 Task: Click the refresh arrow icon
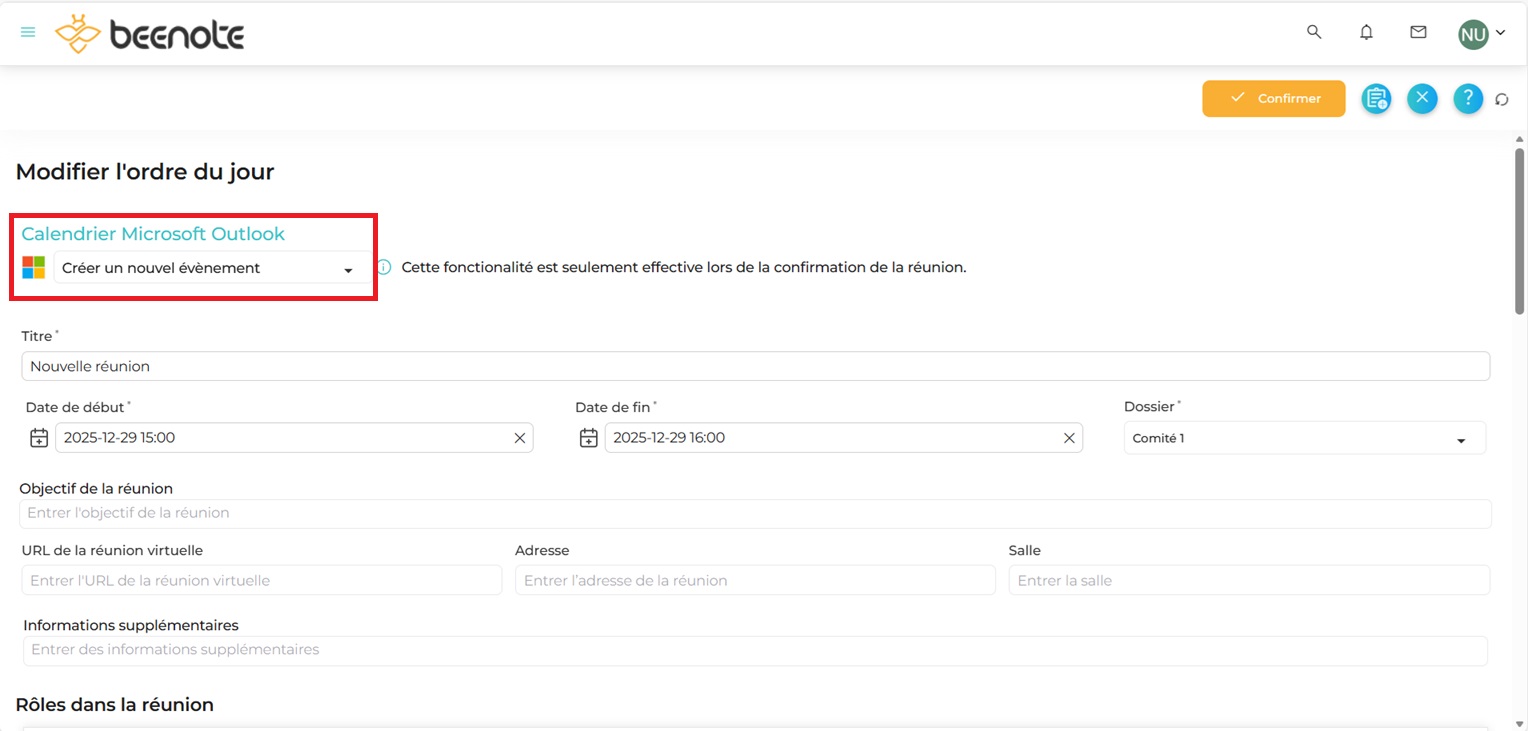[x=1501, y=99]
